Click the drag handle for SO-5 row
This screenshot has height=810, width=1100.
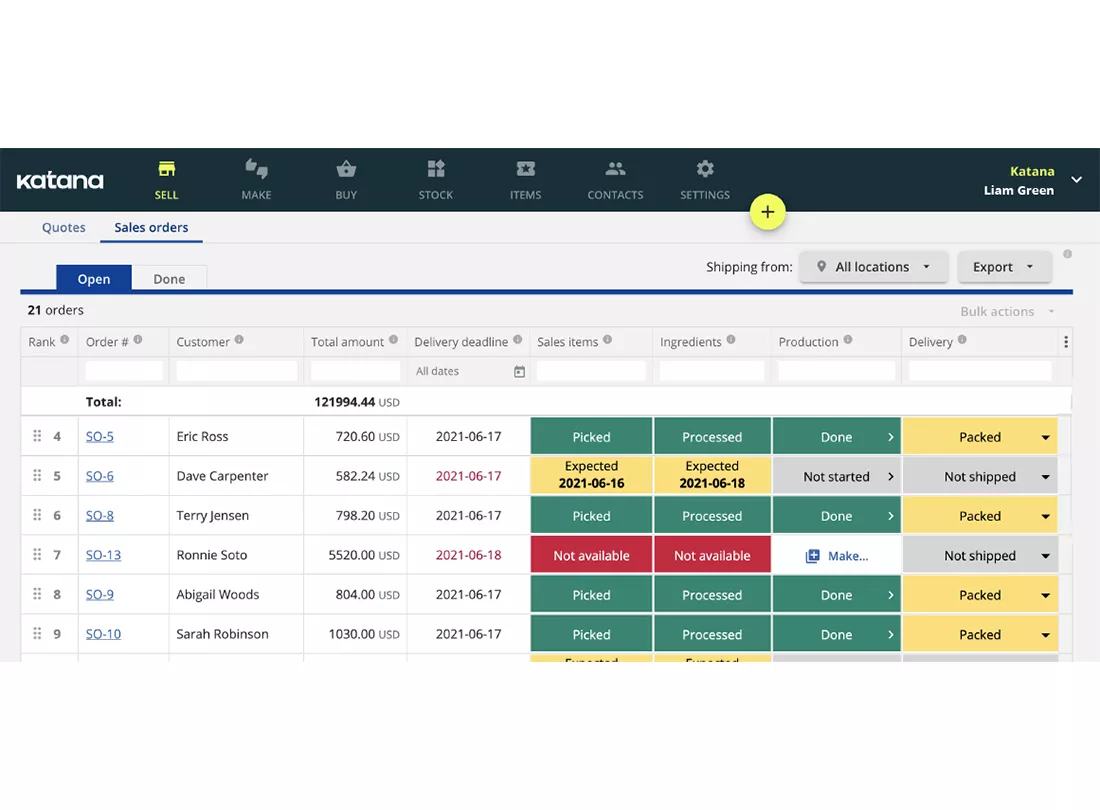tap(37, 436)
